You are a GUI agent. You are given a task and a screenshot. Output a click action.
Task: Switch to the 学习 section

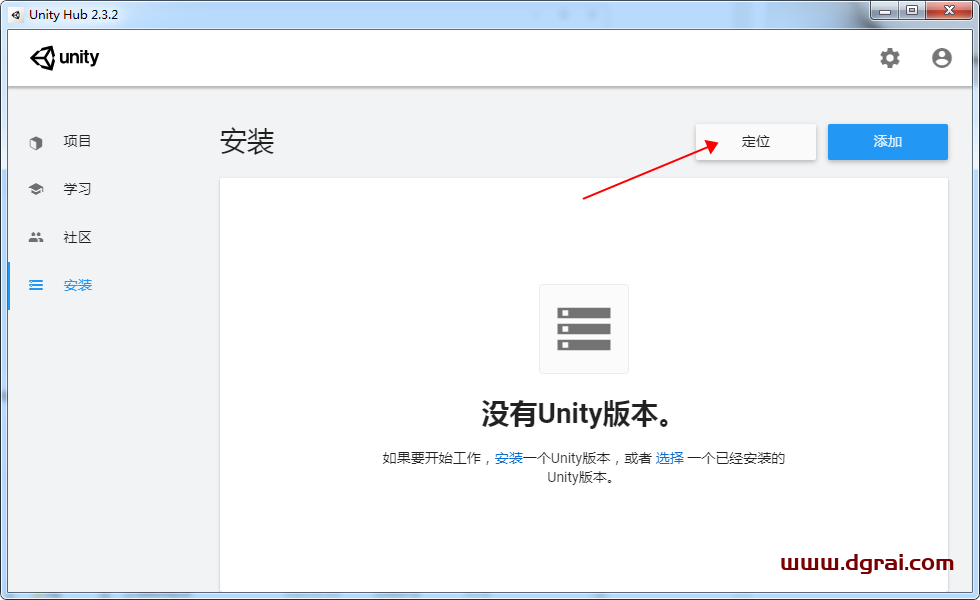tap(77, 189)
